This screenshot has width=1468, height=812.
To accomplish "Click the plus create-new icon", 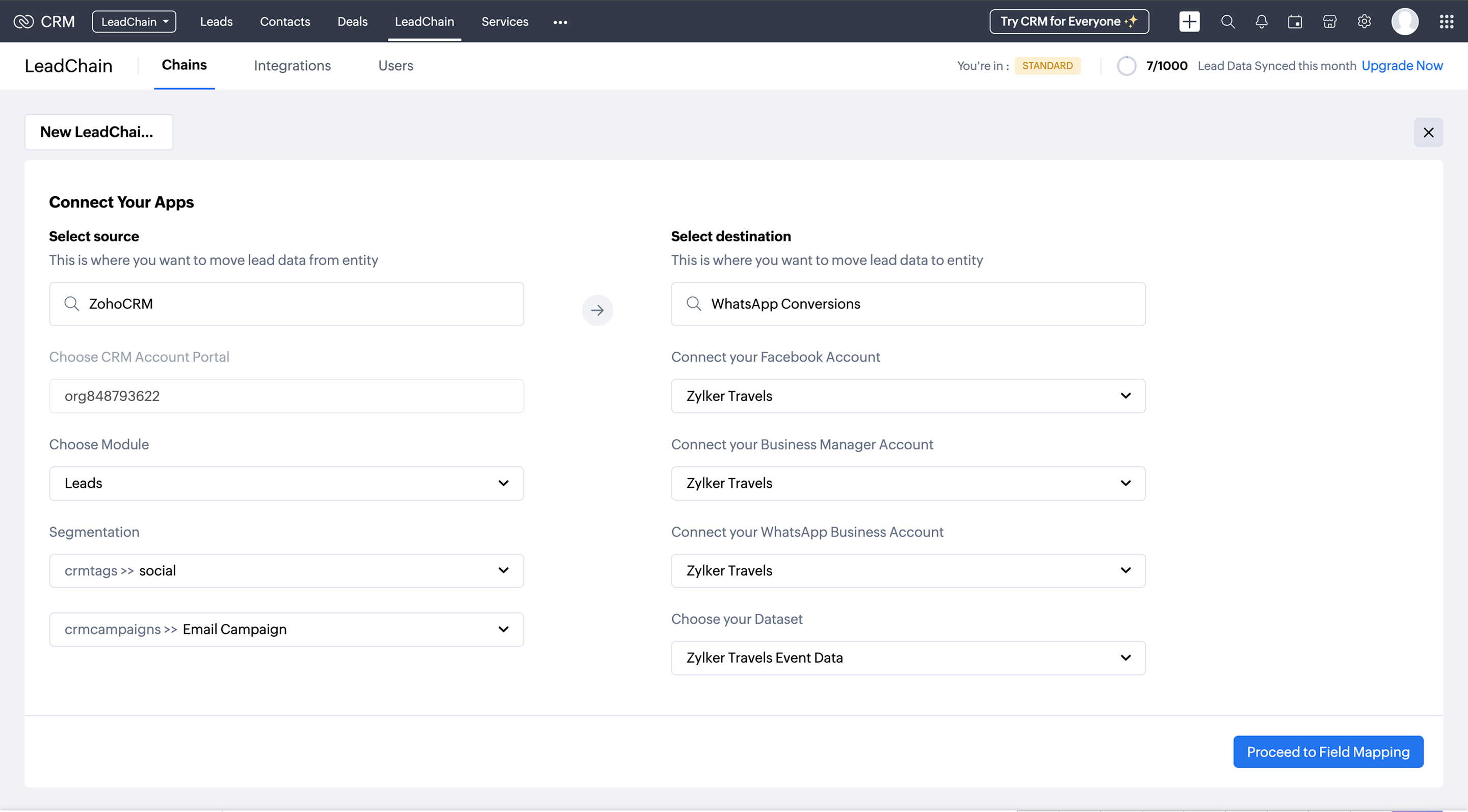I will pos(1189,21).
